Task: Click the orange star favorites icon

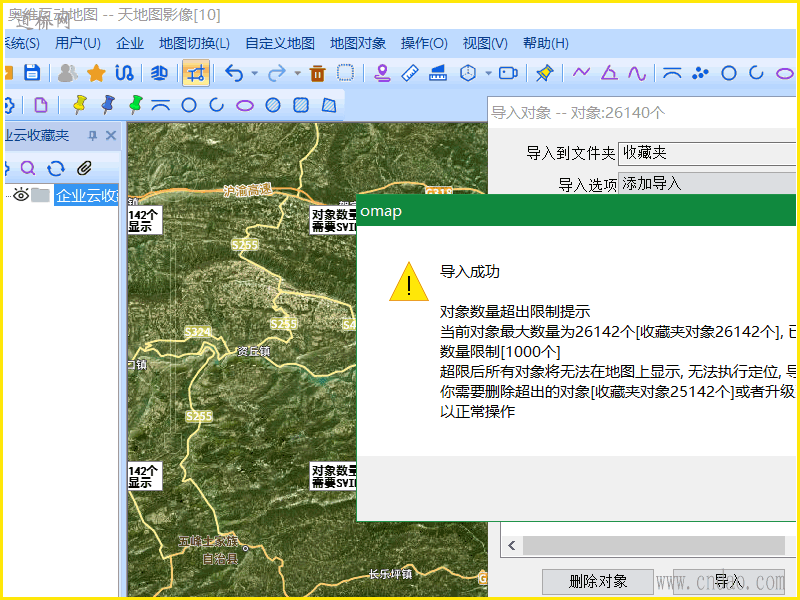Action: (96, 73)
